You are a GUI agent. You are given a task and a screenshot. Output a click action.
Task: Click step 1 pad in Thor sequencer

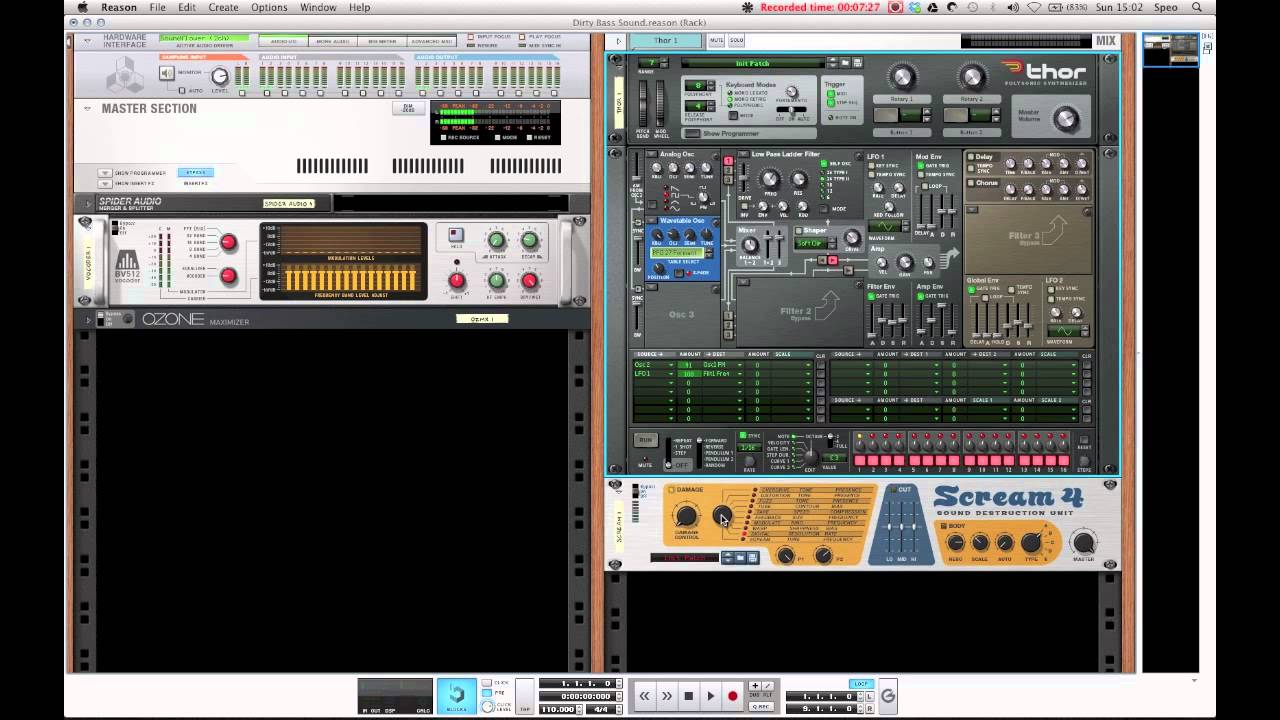pyautogui.click(x=858, y=460)
